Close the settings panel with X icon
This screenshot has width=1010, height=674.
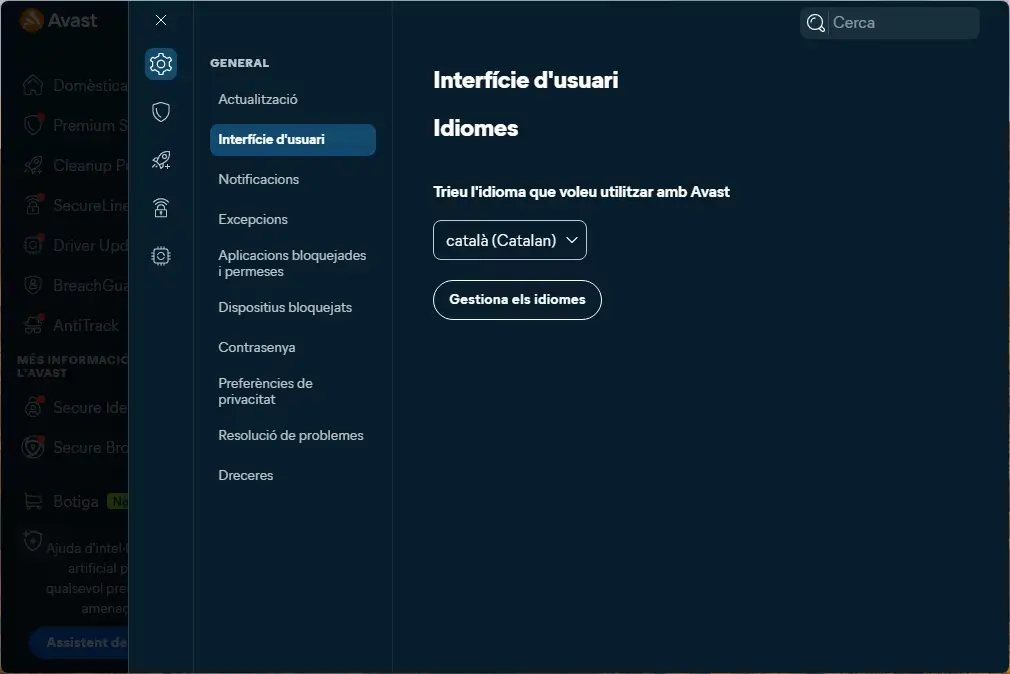tap(161, 20)
